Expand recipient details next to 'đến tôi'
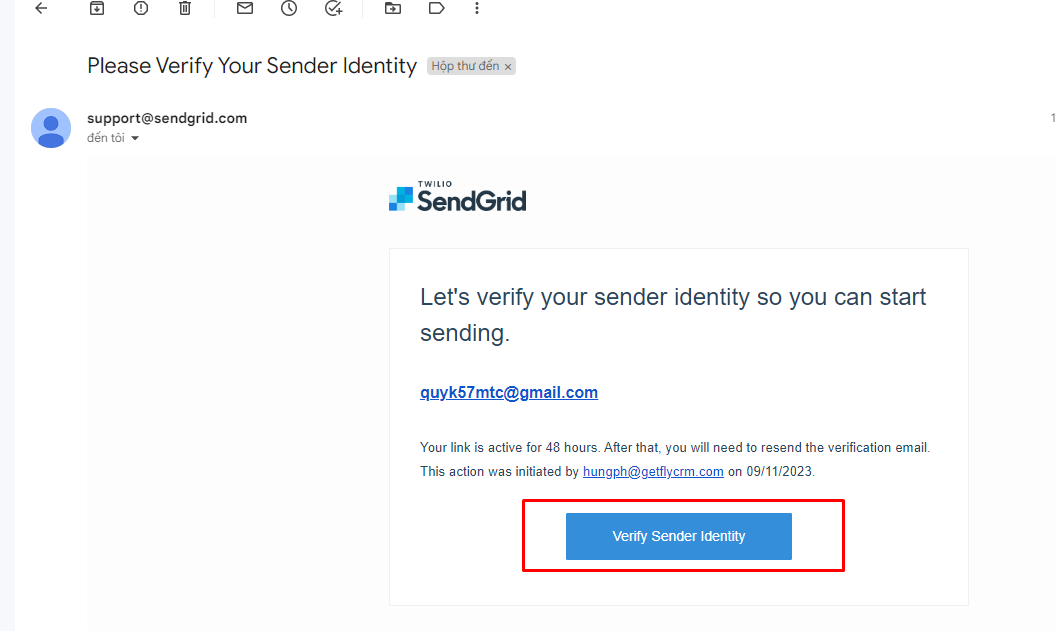The width and height of the screenshot is (1056, 631). tap(135, 138)
